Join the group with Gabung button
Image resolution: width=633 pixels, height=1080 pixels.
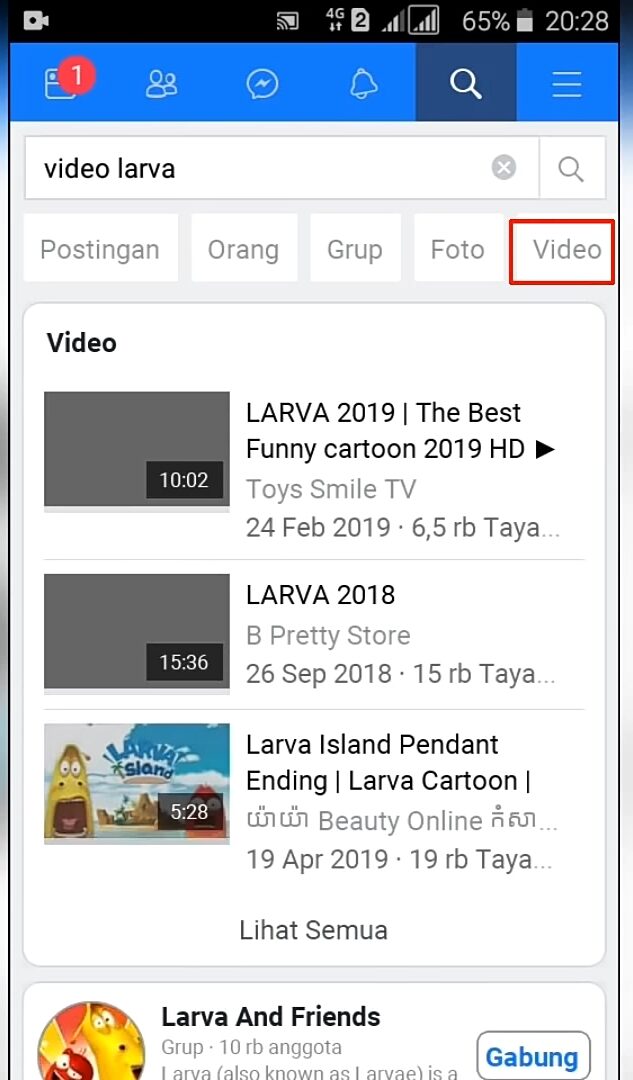pos(533,1056)
